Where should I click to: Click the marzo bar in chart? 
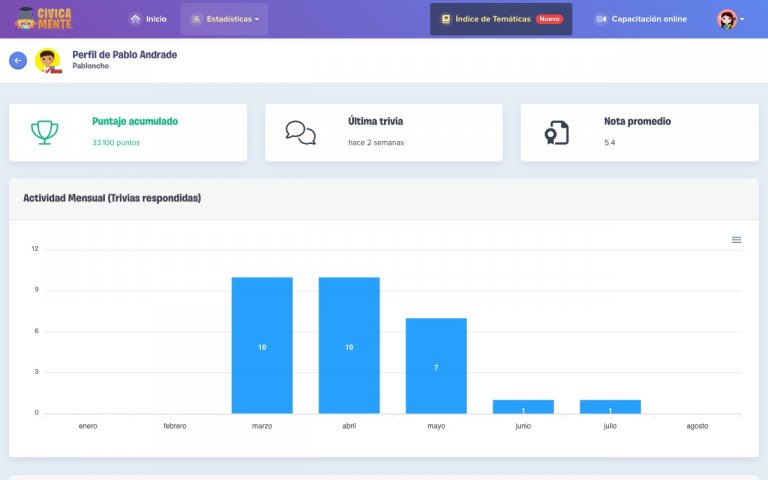pyautogui.click(x=262, y=345)
